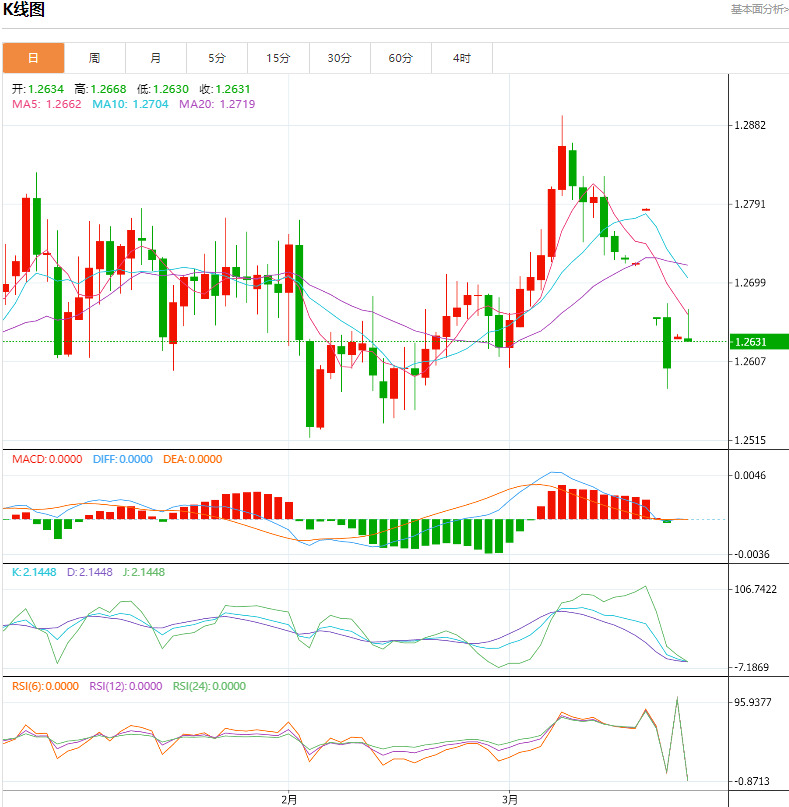Click the MACD value label
This screenshot has height=807, width=789.
click(x=47, y=460)
